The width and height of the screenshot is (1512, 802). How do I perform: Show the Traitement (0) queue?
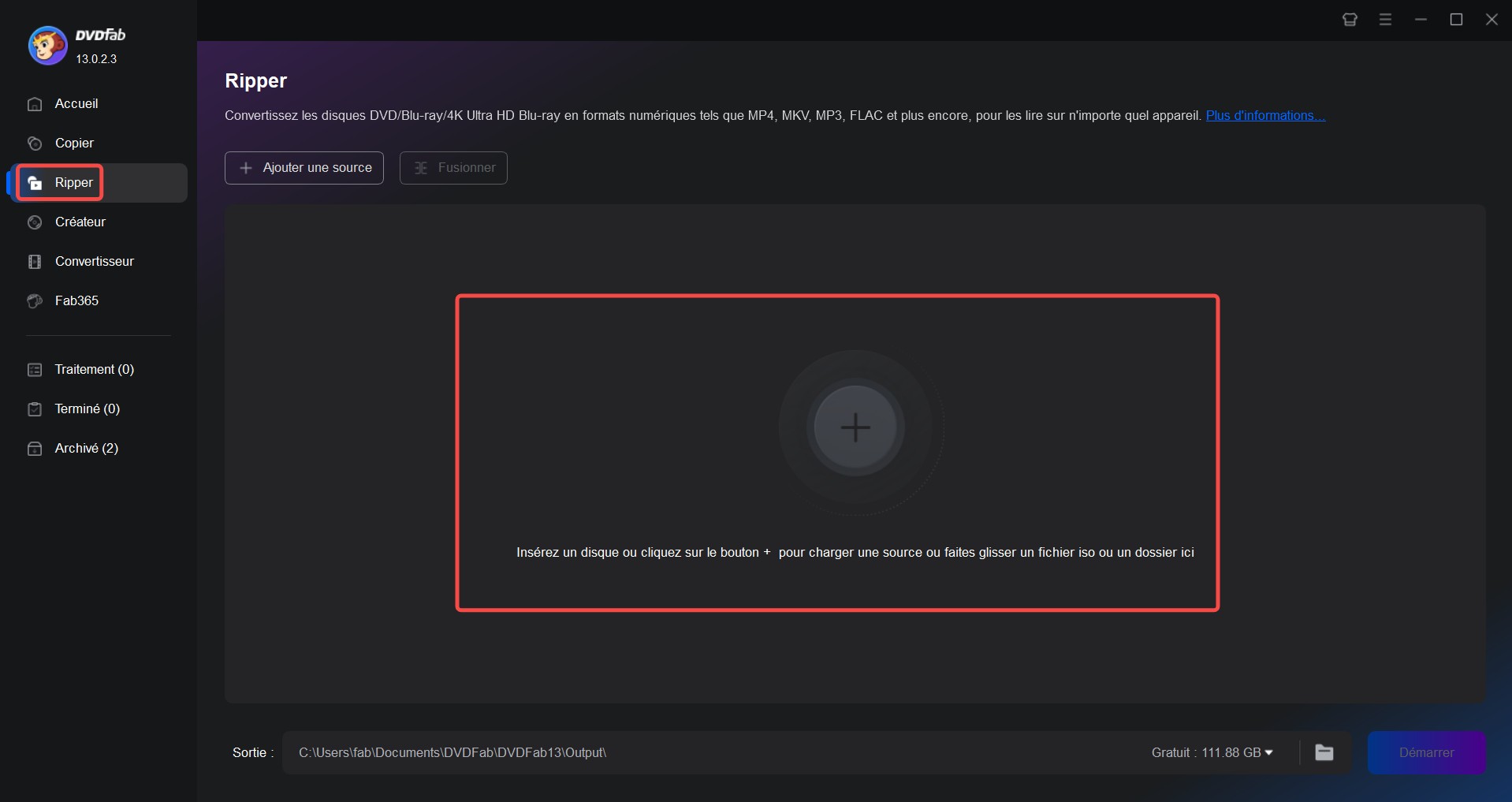(94, 369)
